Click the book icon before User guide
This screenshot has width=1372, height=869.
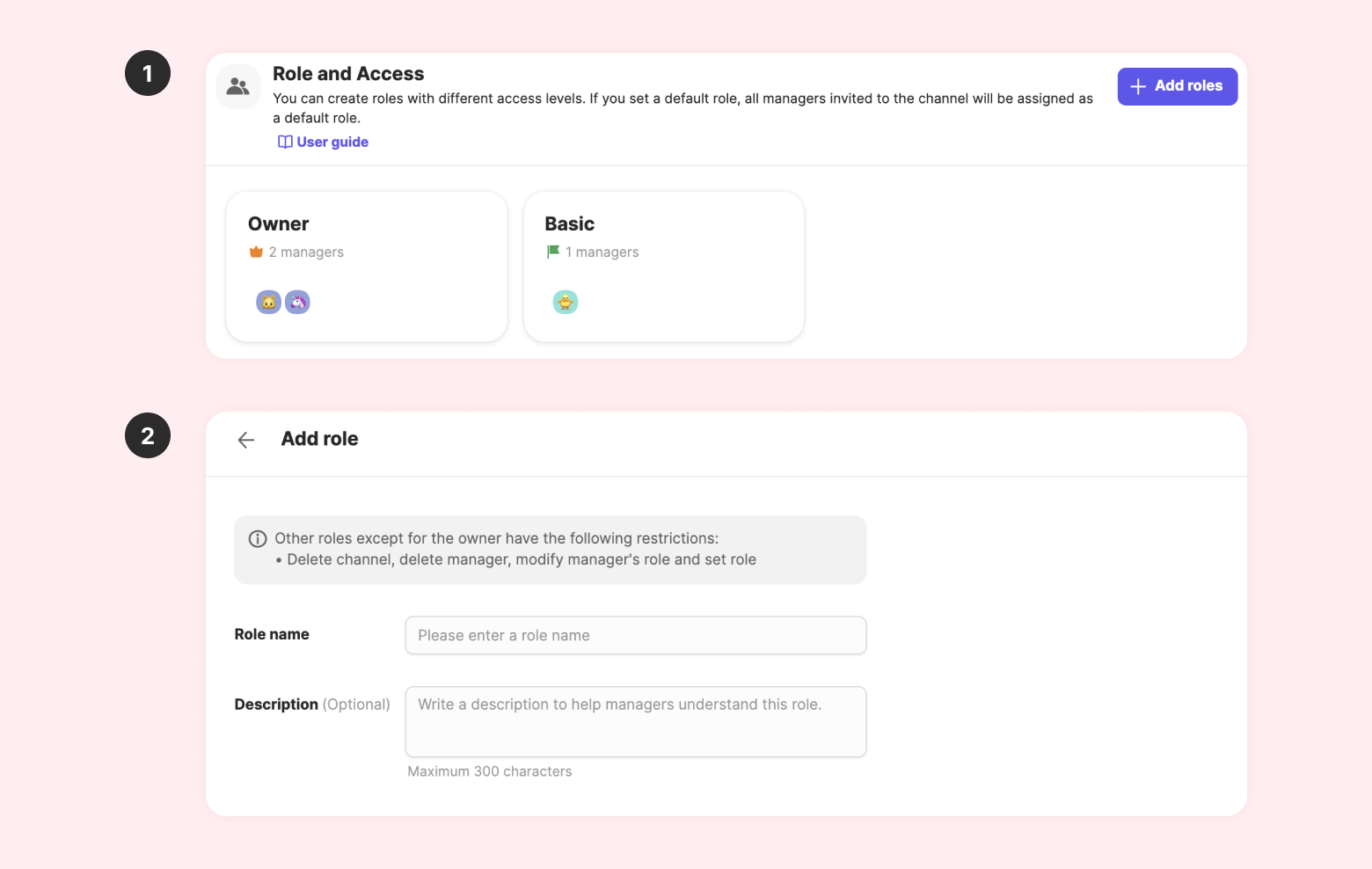click(x=285, y=142)
